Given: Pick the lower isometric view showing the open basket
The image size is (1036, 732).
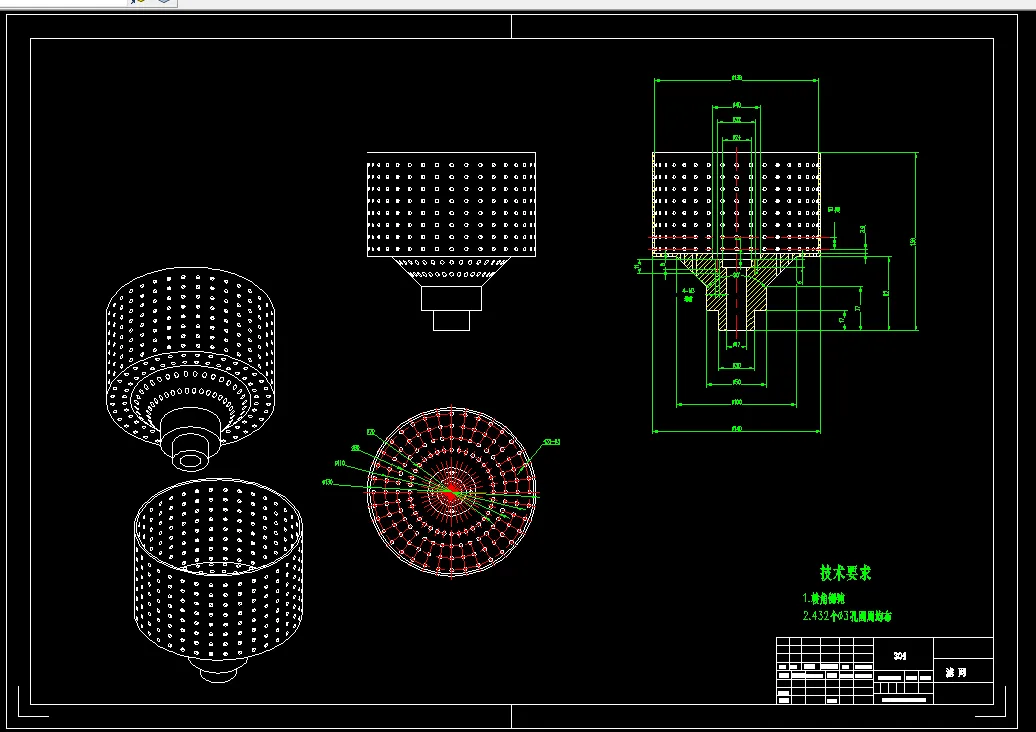Looking at the screenshot, I should click(219, 580).
